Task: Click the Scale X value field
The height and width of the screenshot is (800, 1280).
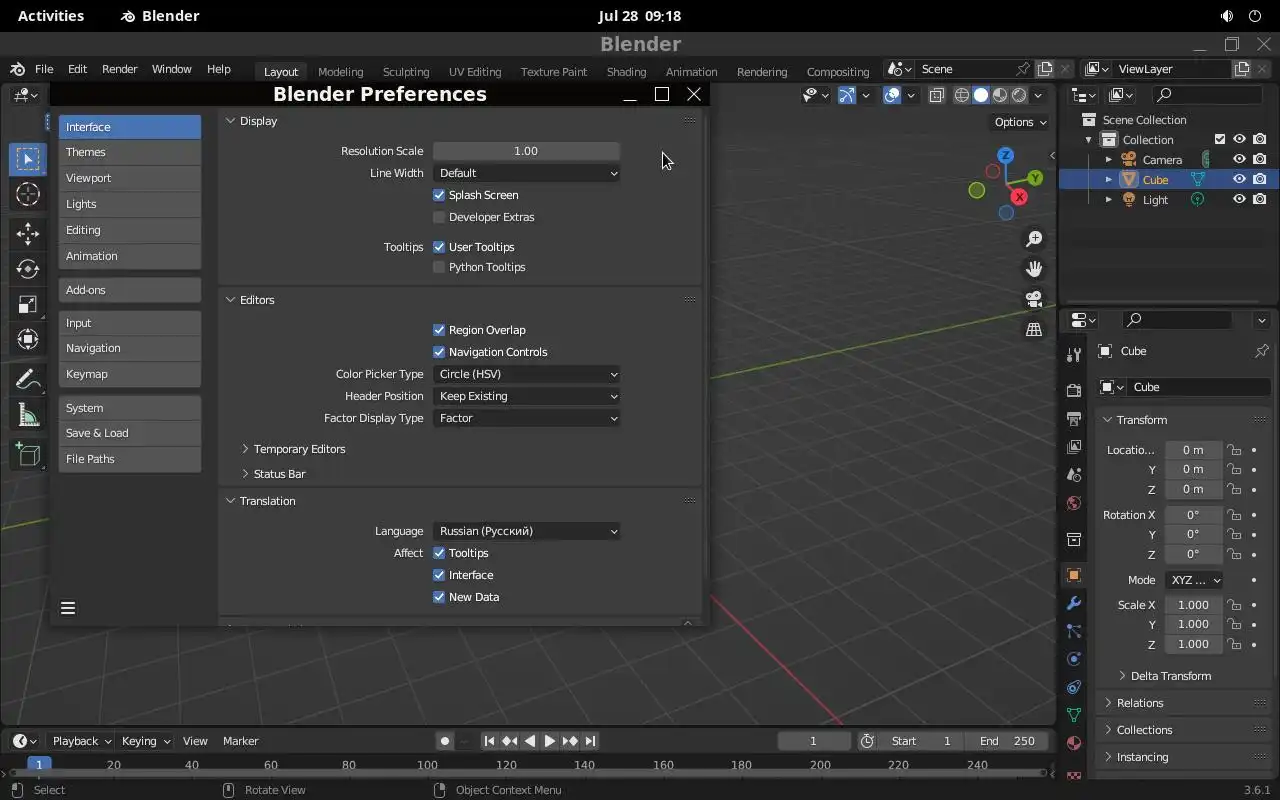Action: [1193, 605]
